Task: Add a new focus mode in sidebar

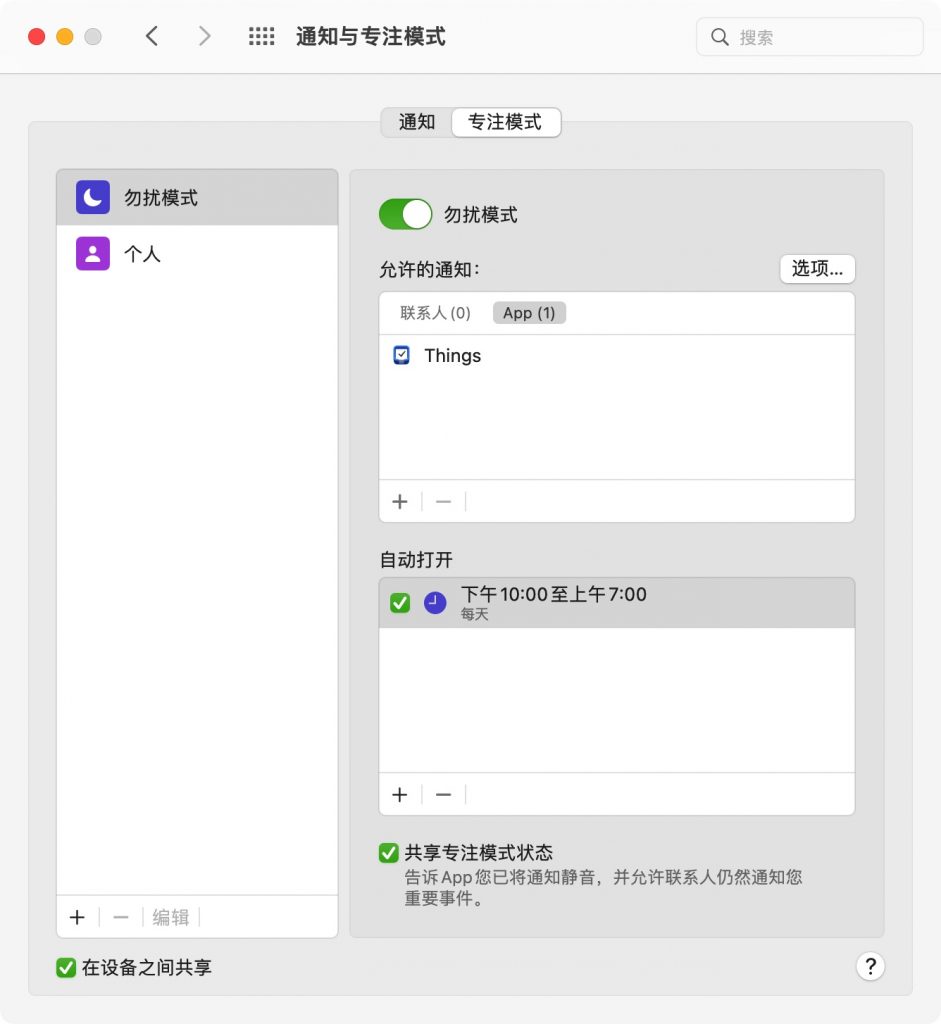Action: [x=77, y=918]
